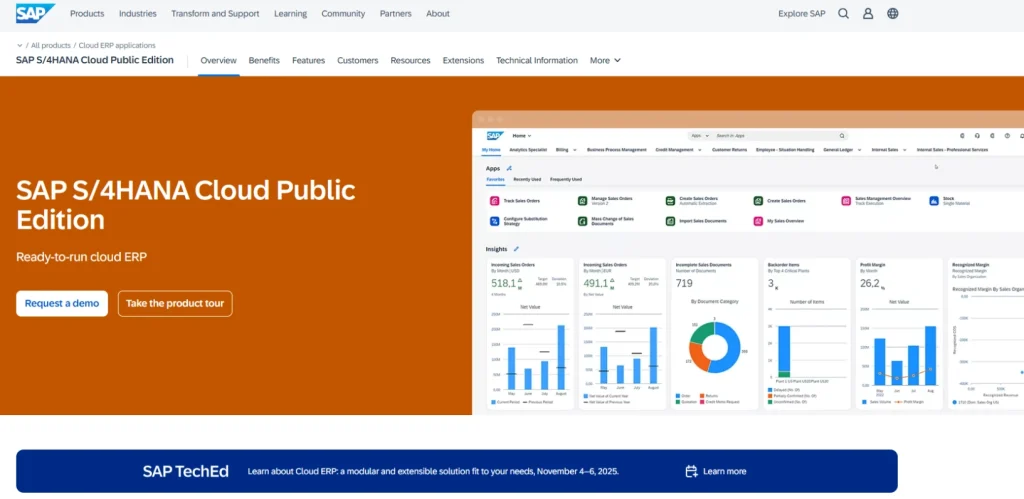Click the Create Sales Orders Automatic Extraction icon
1024x499 pixels.
tap(670, 201)
